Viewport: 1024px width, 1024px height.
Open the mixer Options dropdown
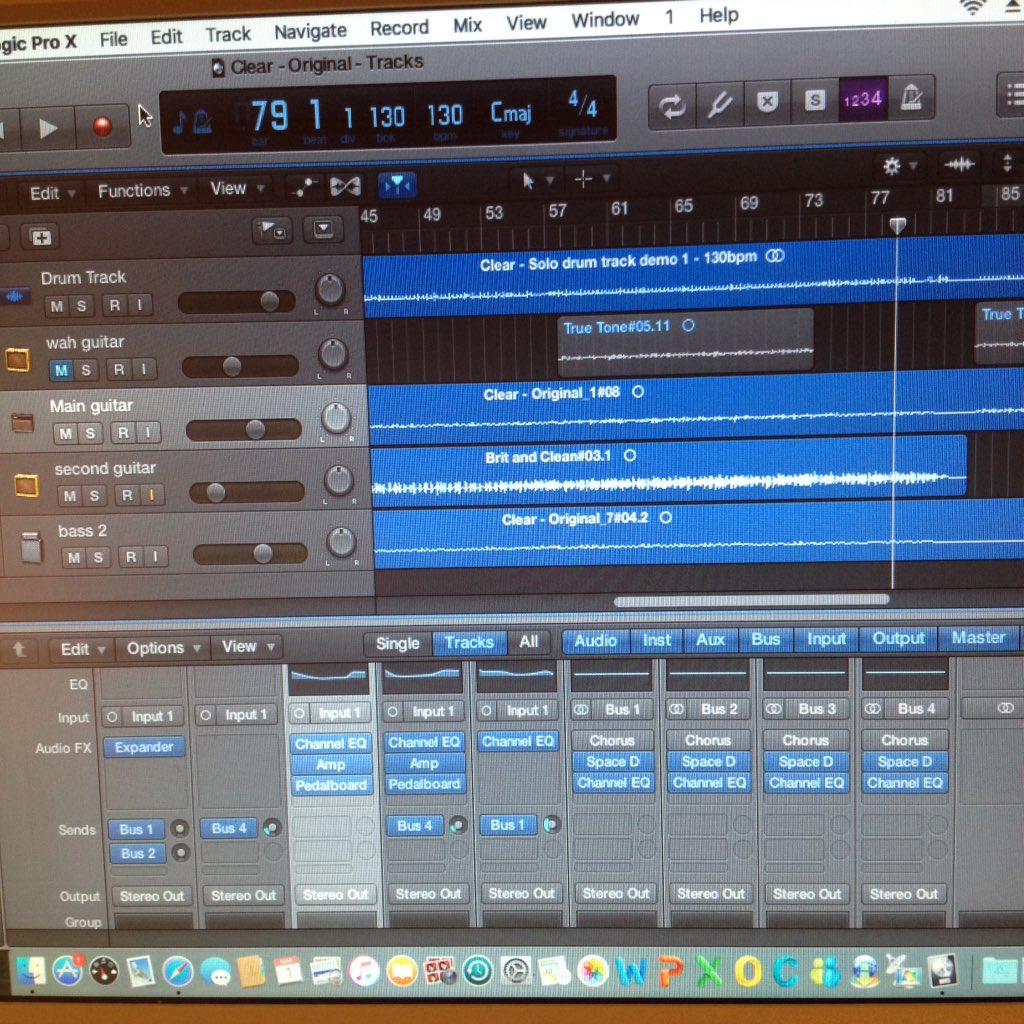click(x=163, y=648)
